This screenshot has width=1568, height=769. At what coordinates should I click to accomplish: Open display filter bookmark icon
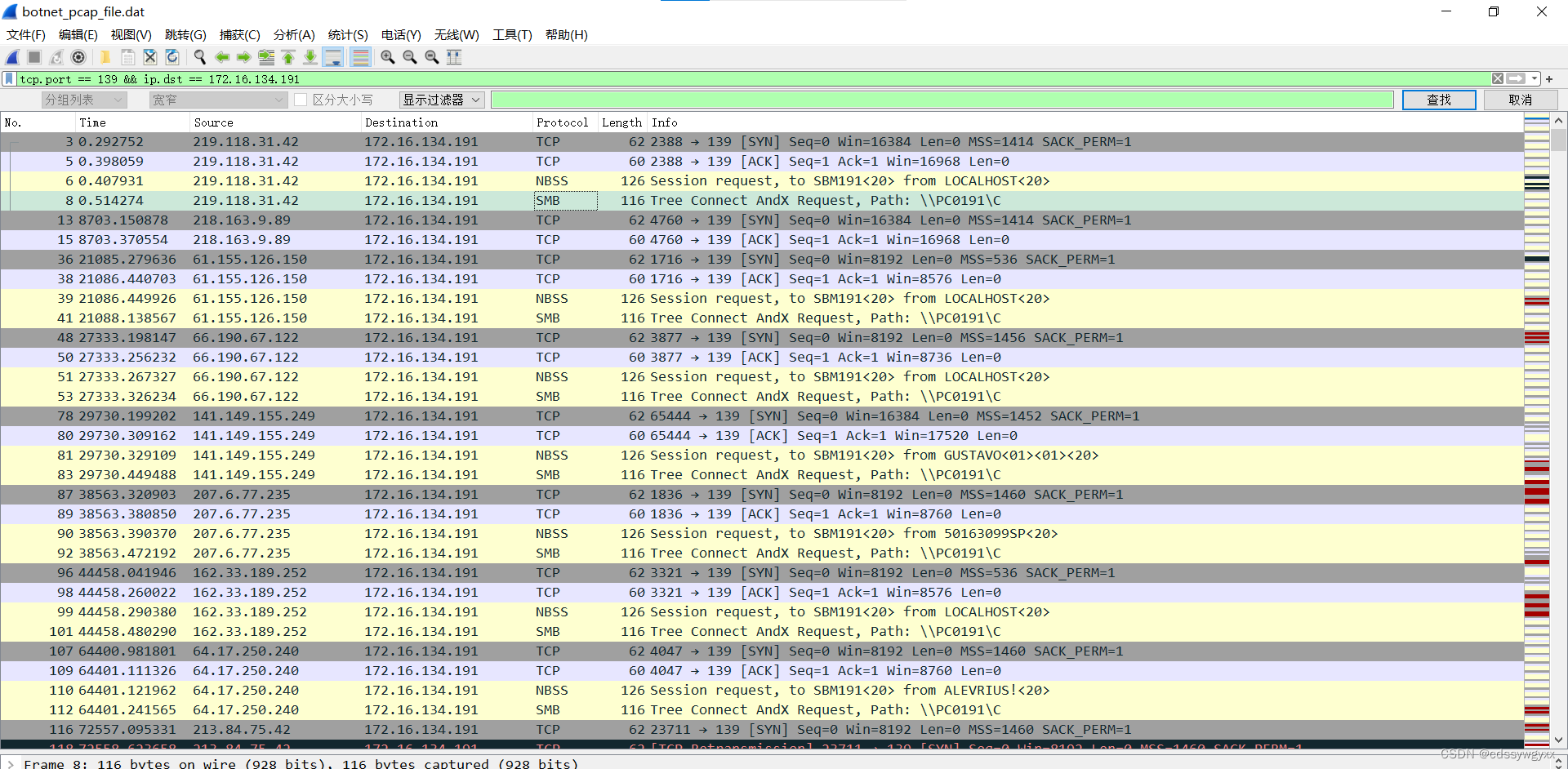coord(9,79)
